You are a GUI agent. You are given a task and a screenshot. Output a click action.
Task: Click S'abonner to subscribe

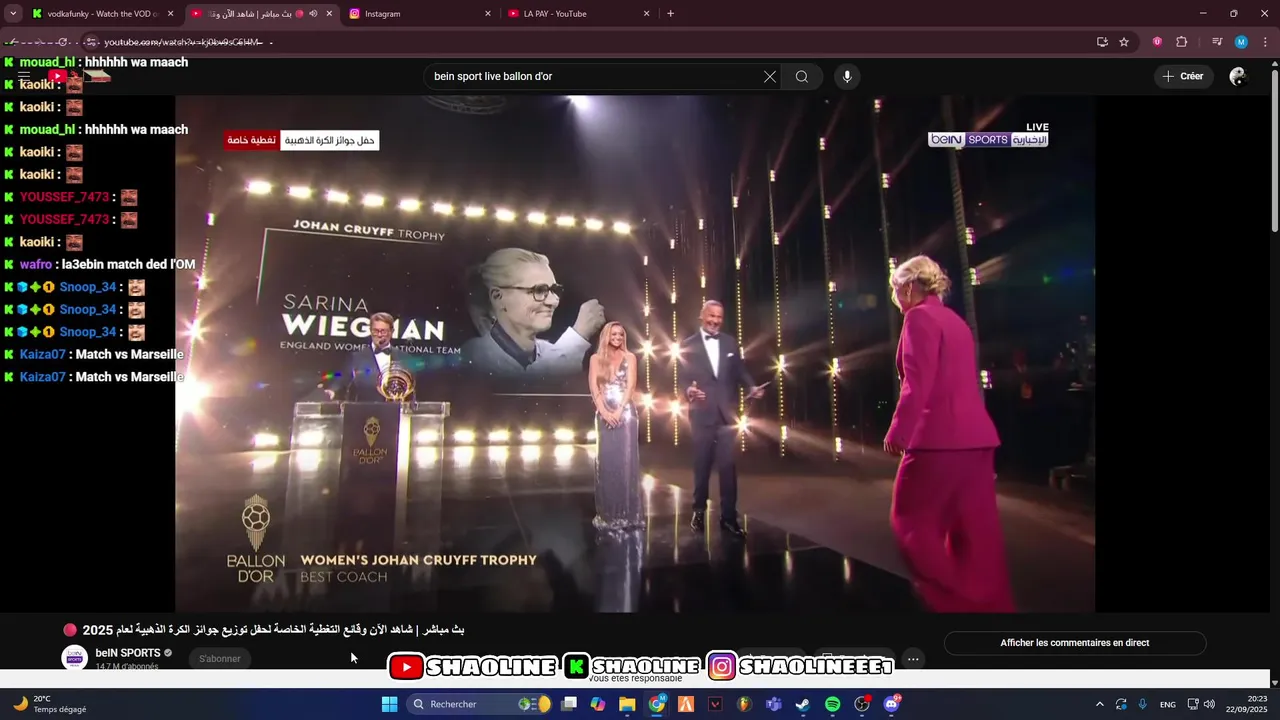click(x=219, y=659)
